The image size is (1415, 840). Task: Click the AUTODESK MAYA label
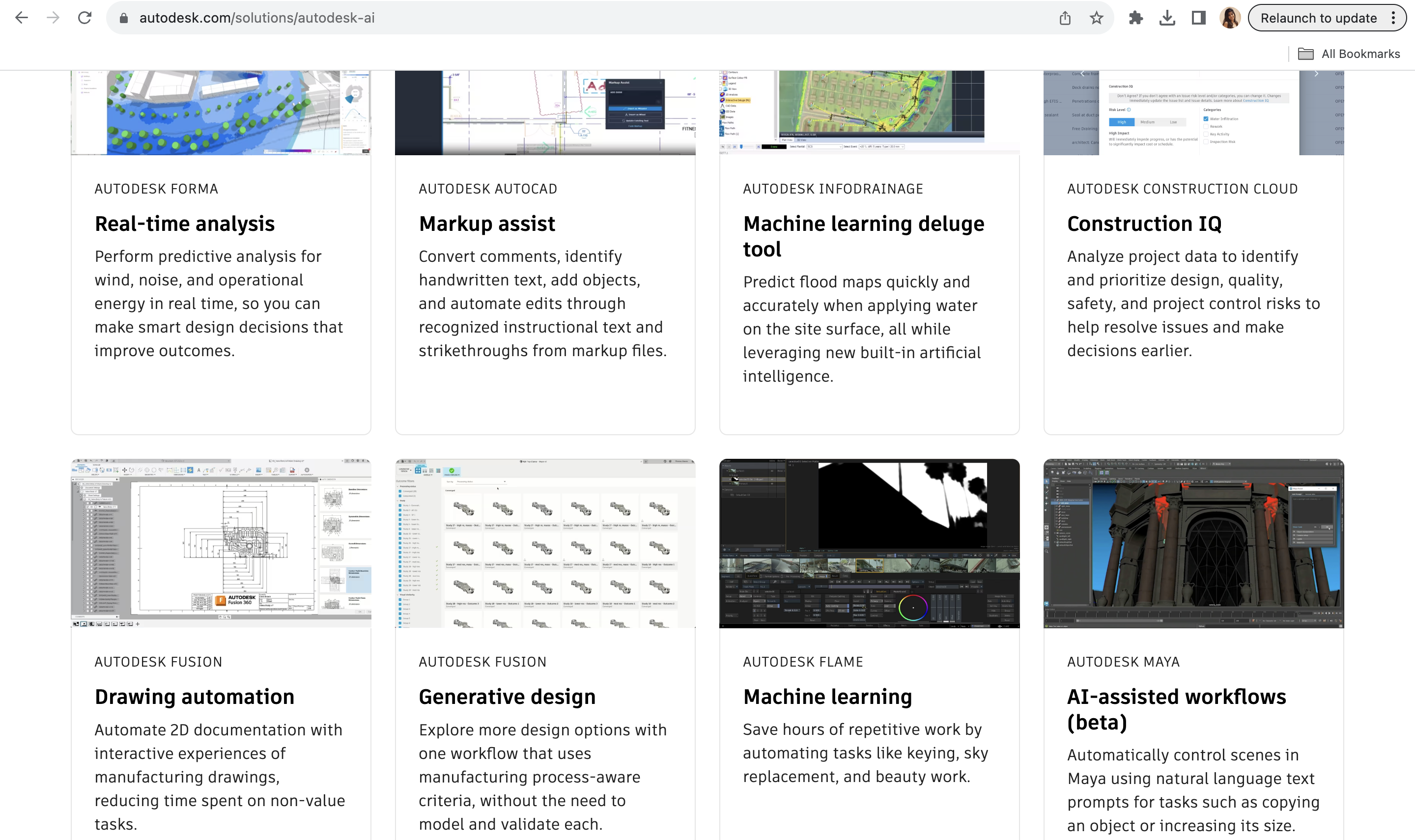tap(1124, 662)
